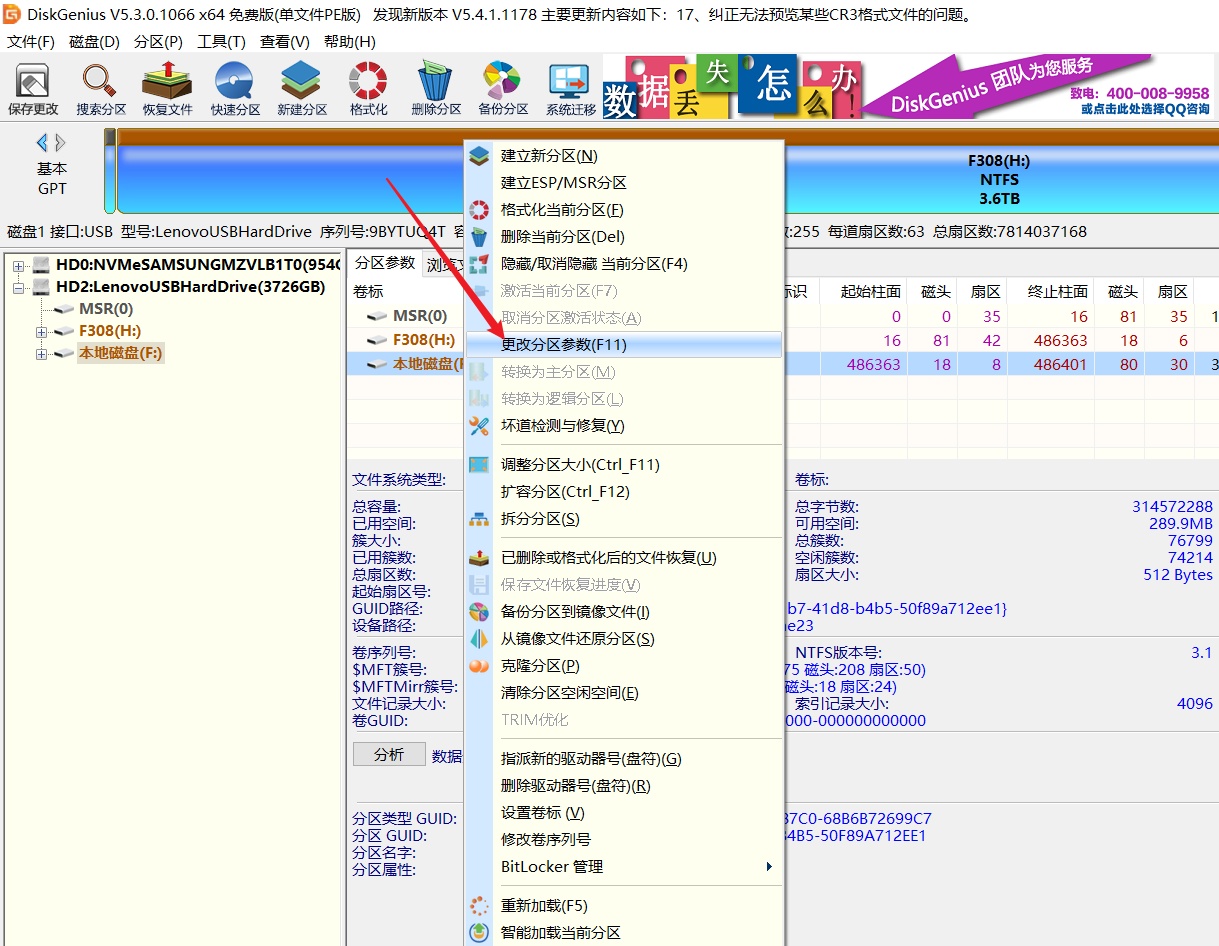Select 更改分区参数(F11) menu entry
This screenshot has height=946, width=1219.
(625, 345)
